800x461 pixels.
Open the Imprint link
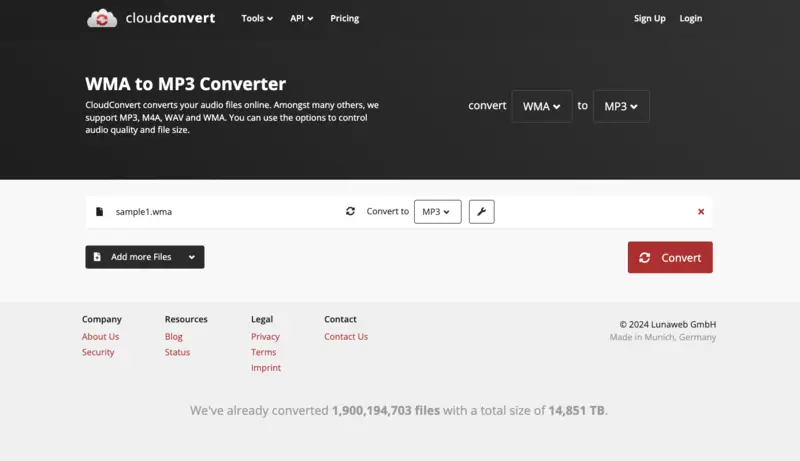(x=266, y=368)
